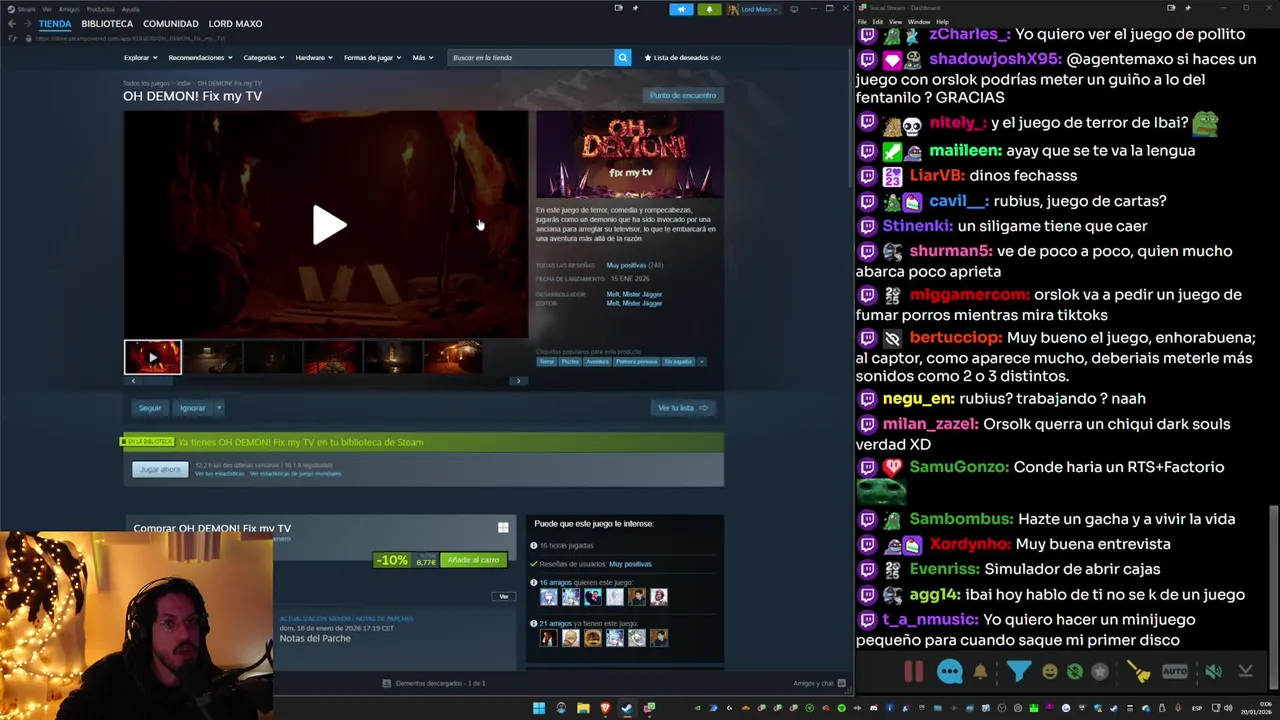Viewport: 1280px width, 720px height.
Task: Click the Ignorar button
Action: coord(192,408)
